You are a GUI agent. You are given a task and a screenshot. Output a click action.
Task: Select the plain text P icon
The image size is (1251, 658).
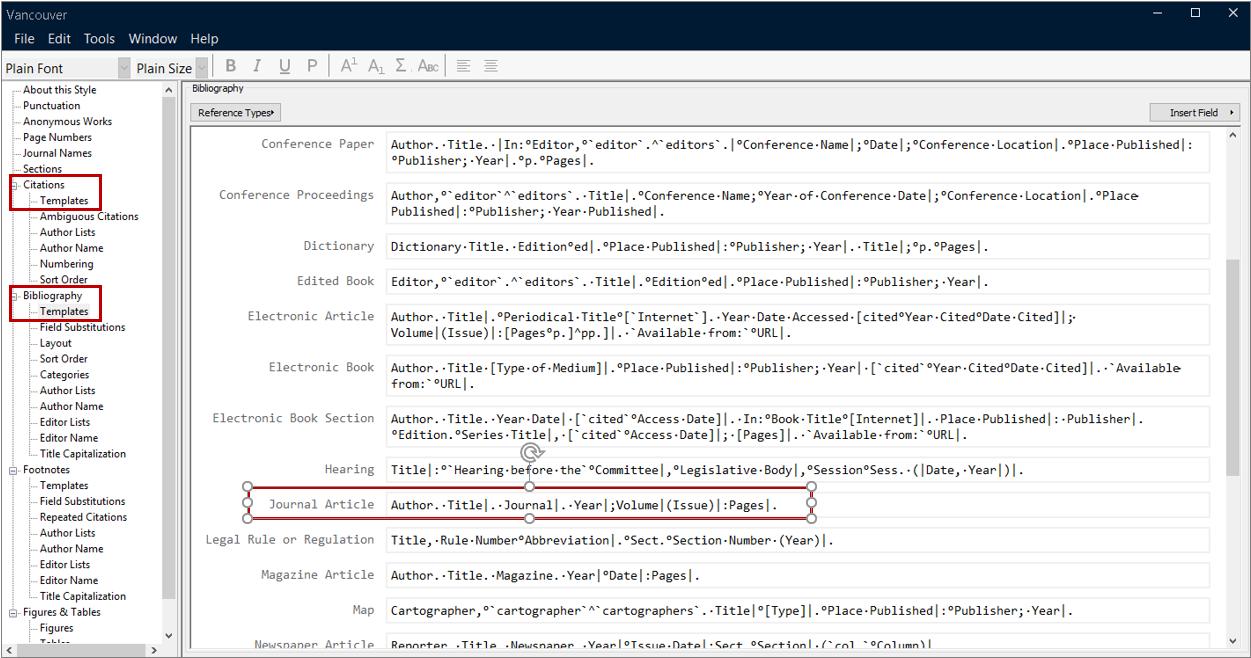point(312,66)
